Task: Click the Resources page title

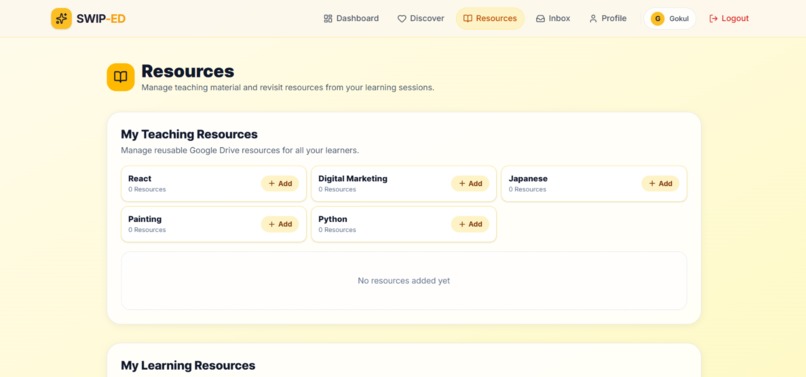Action: pos(188,71)
